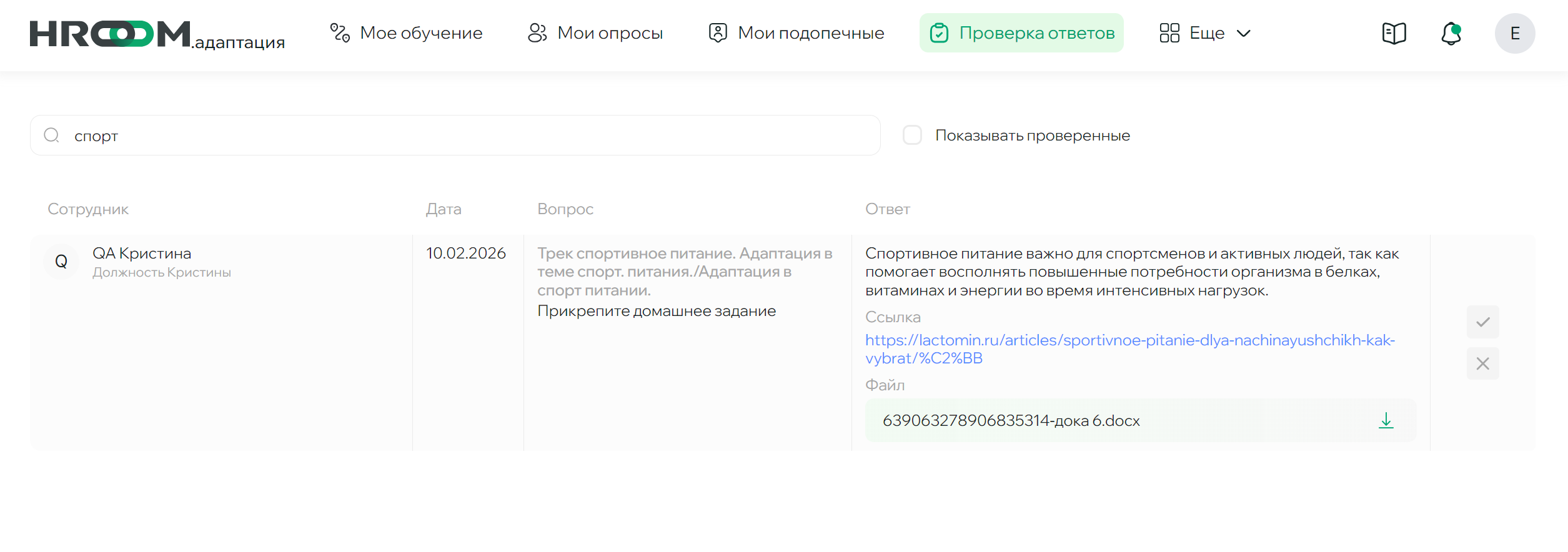Click file name 639063278906835314-дока 6.docx
The image size is (1568, 552).
(1011, 421)
